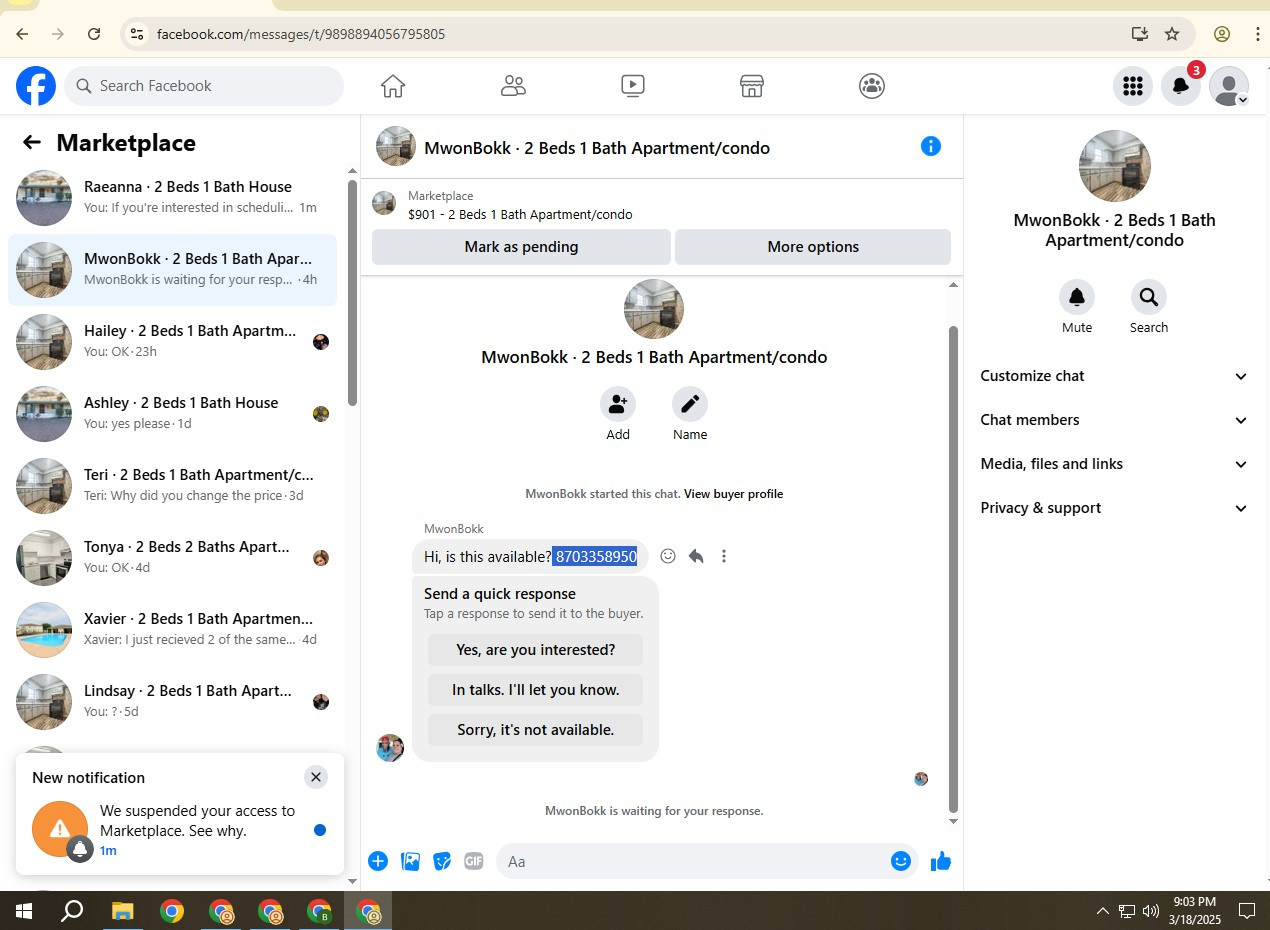Go to Home feed icon
This screenshot has width=1270, height=930.
point(393,86)
